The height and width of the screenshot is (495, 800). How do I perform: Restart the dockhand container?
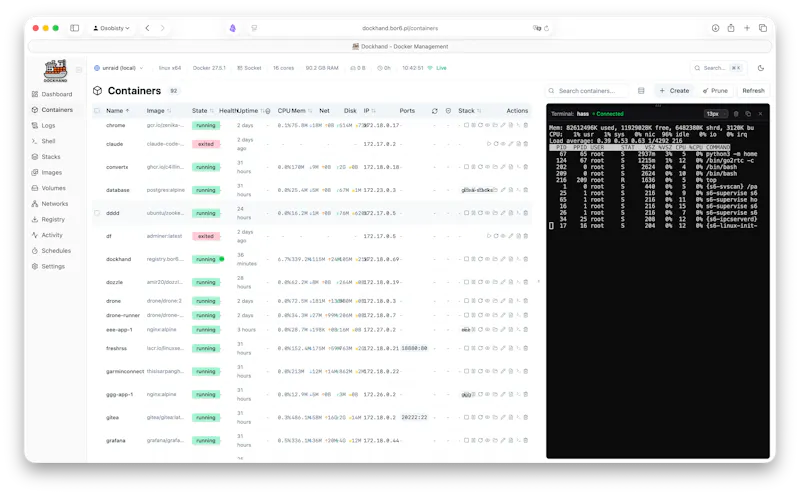point(481,259)
